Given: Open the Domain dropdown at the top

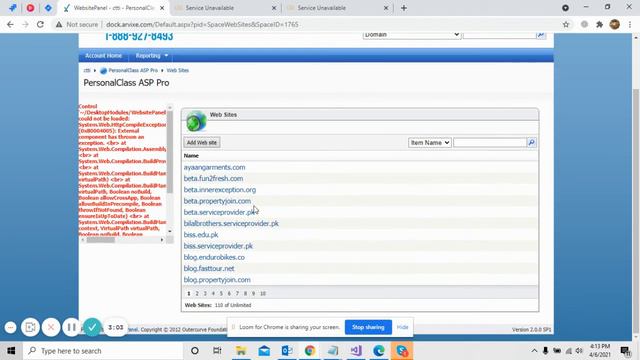Looking at the screenshot, I should [411, 35].
